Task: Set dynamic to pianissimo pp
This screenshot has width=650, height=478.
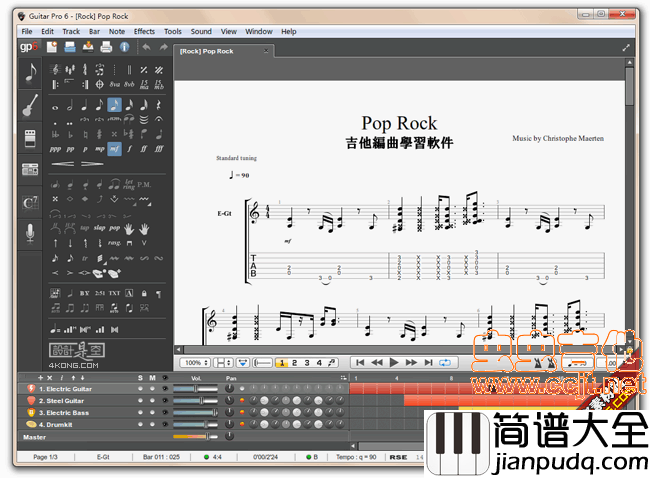Action: (70, 149)
